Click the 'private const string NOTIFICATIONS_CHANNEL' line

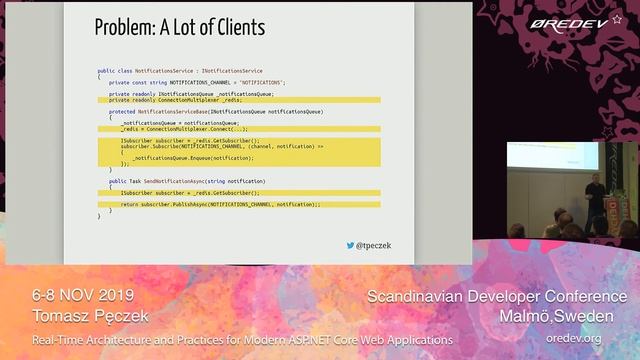pyautogui.click(x=197, y=82)
